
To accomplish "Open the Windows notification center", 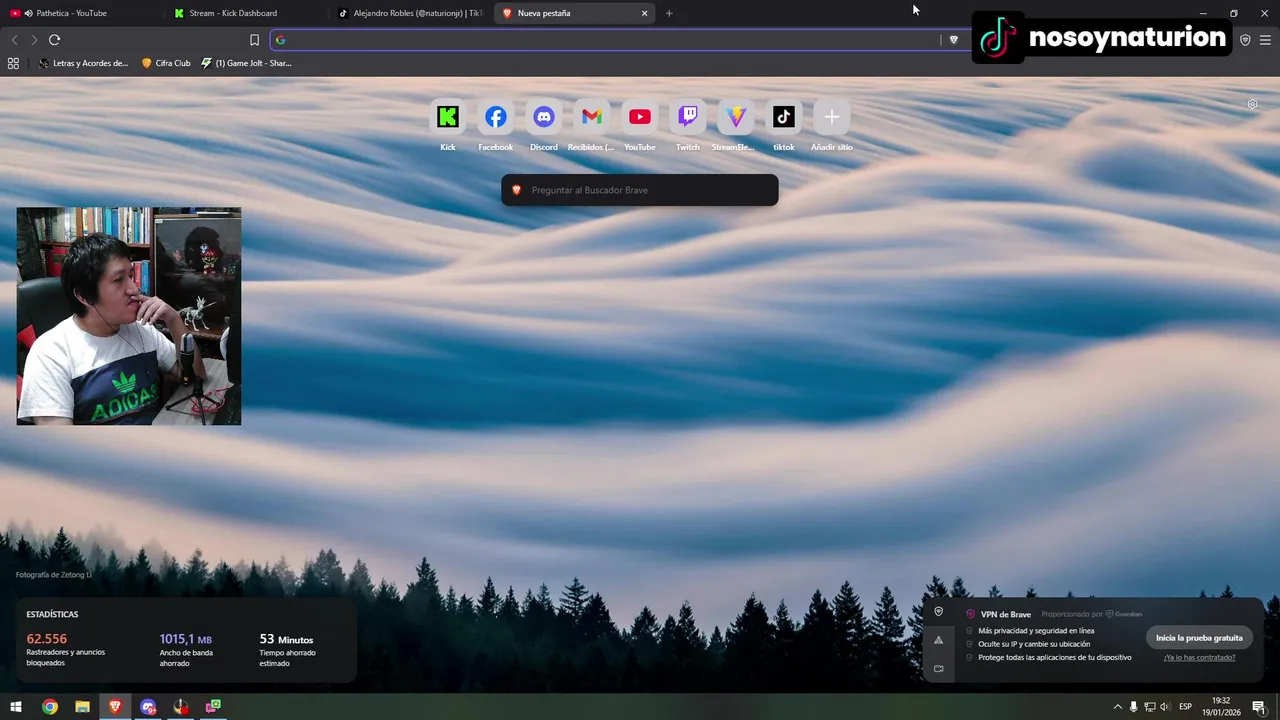I will pyautogui.click(x=1259, y=707).
